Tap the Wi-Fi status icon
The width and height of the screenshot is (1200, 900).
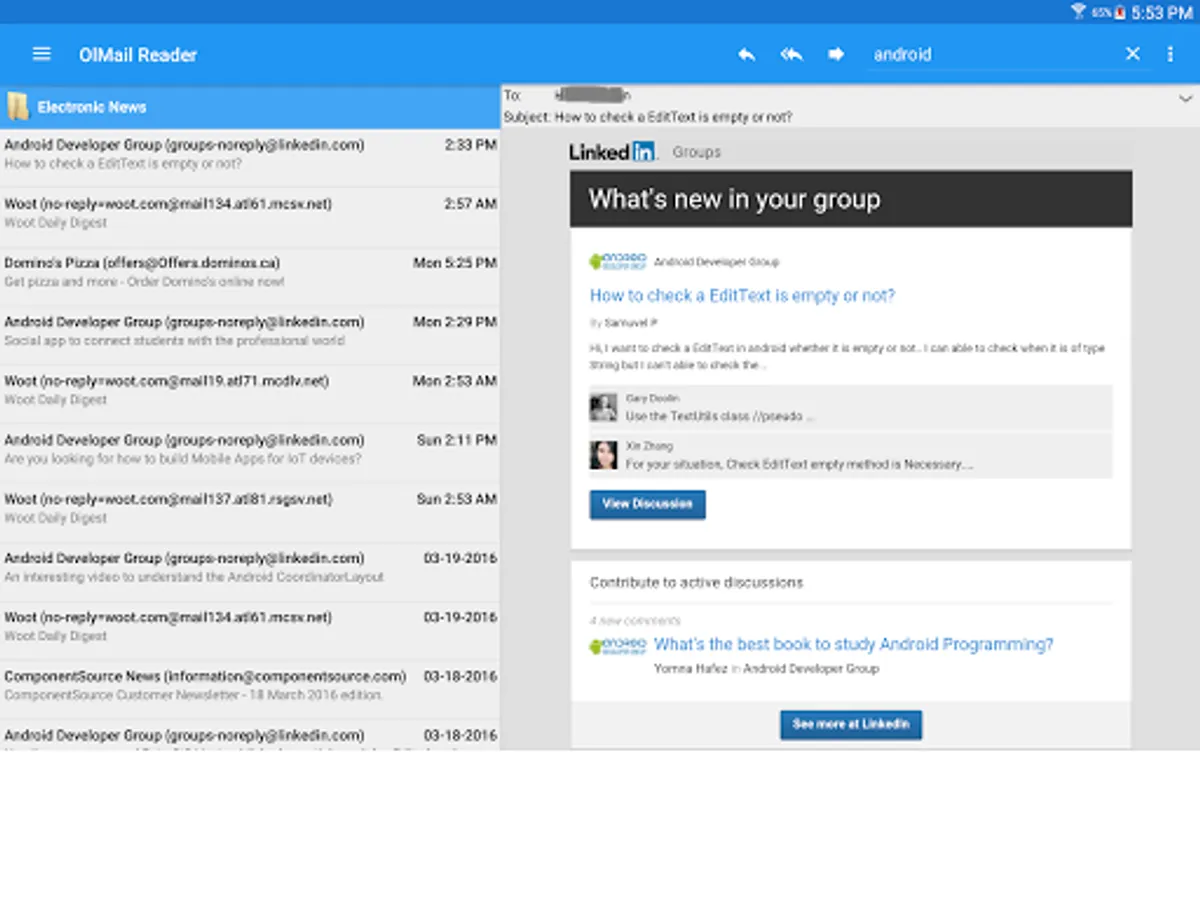pos(1078,12)
